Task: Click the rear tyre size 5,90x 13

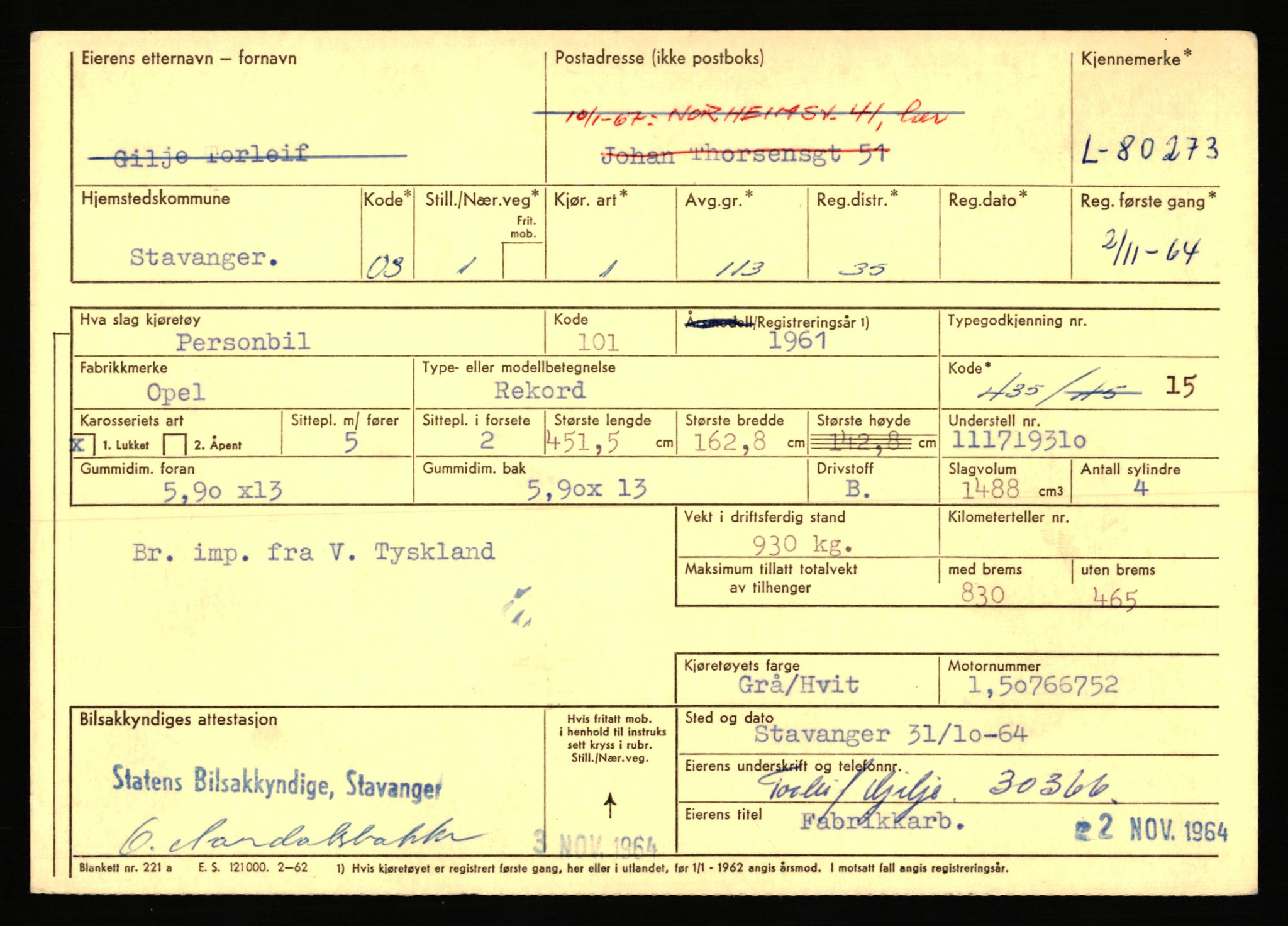Action: pos(586,489)
